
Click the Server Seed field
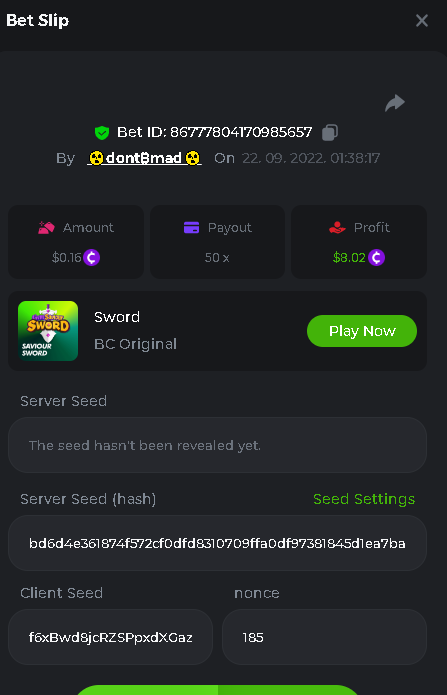point(217,445)
